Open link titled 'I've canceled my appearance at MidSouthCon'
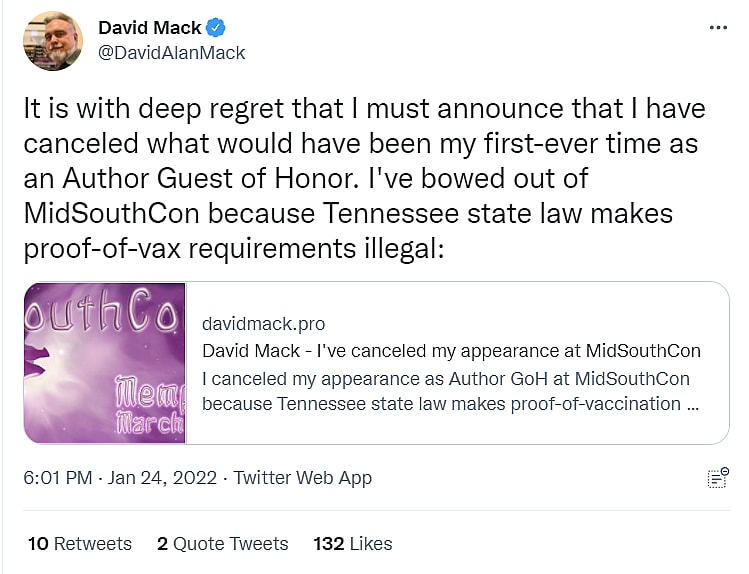The width and height of the screenshot is (749, 574). (x=451, y=351)
